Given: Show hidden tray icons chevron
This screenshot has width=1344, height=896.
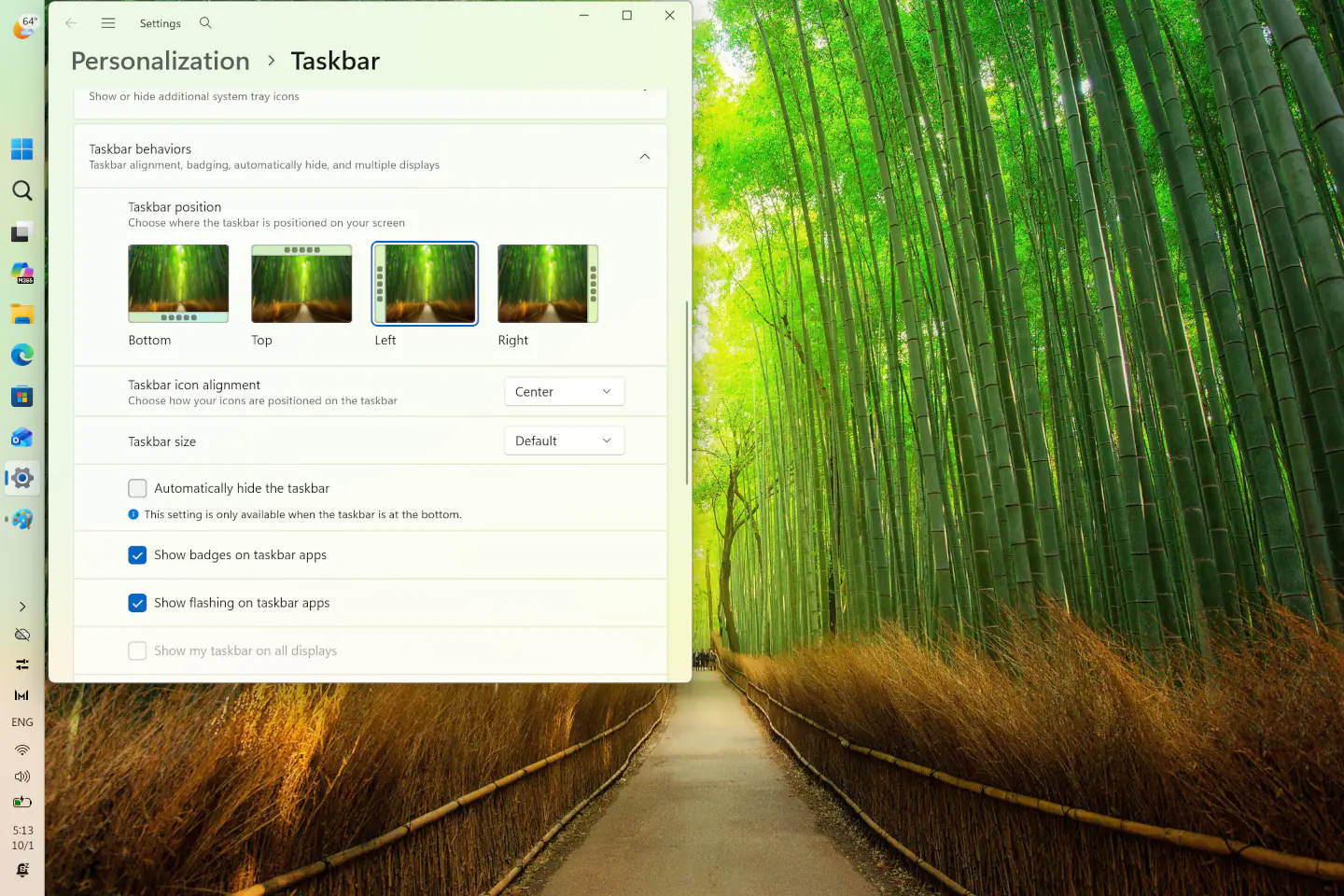Looking at the screenshot, I should tap(22, 607).
